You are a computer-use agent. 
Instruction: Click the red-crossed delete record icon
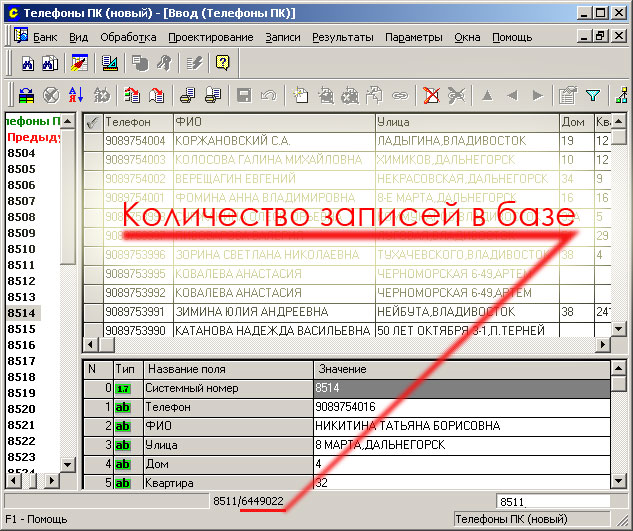[x=432, y=96]
